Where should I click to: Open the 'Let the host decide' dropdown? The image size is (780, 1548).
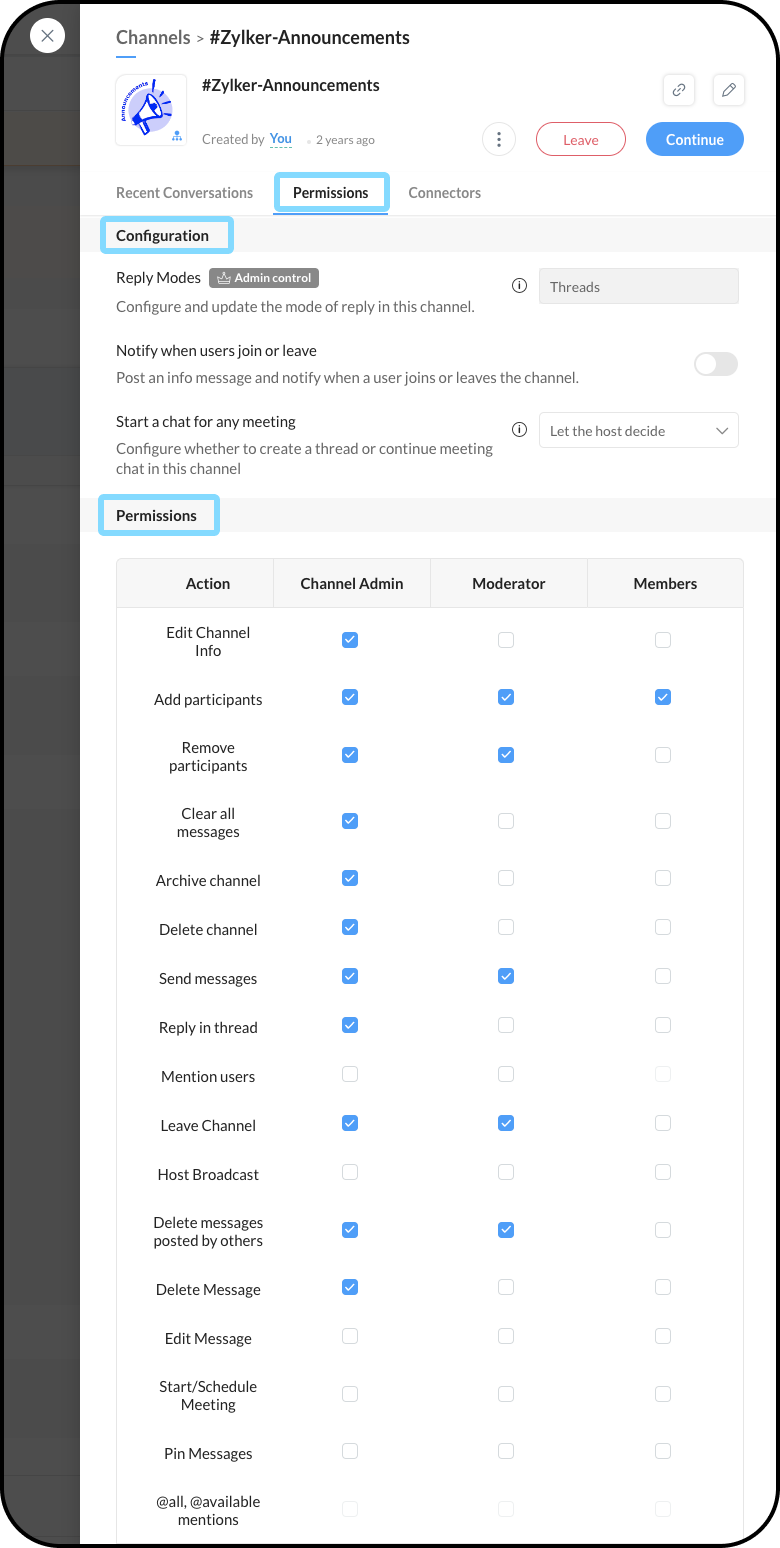tap(638, 431)
